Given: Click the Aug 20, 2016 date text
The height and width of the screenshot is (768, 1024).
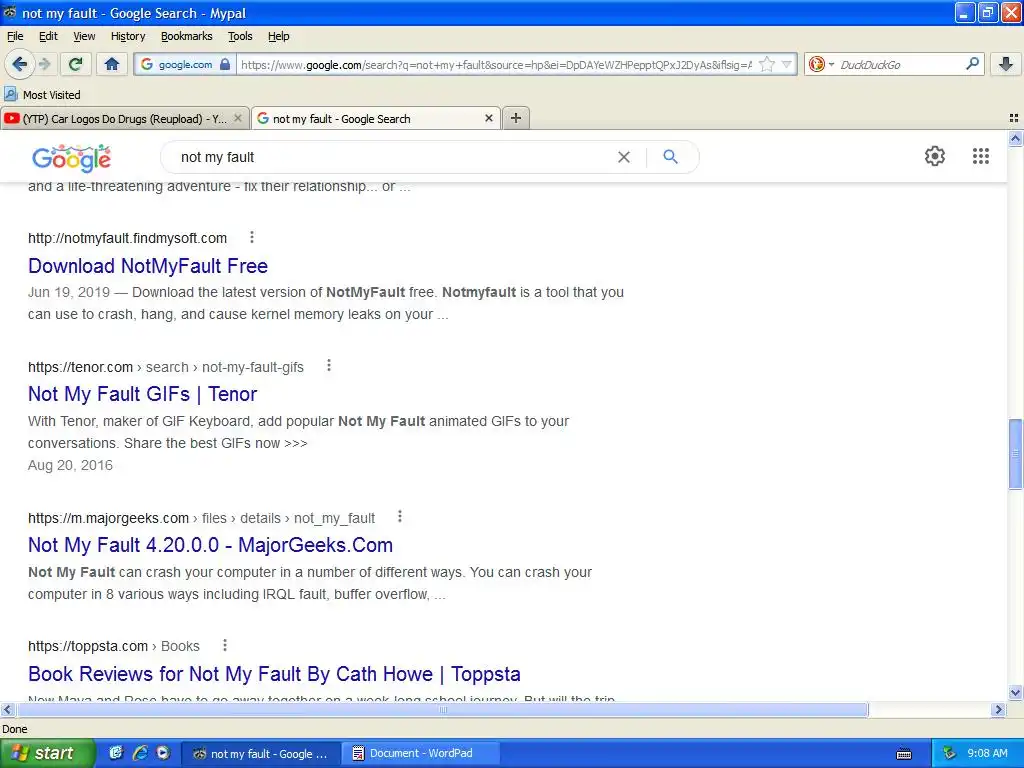Looking at the screenshot, I should pyautogui.click(x=71, y=465).
